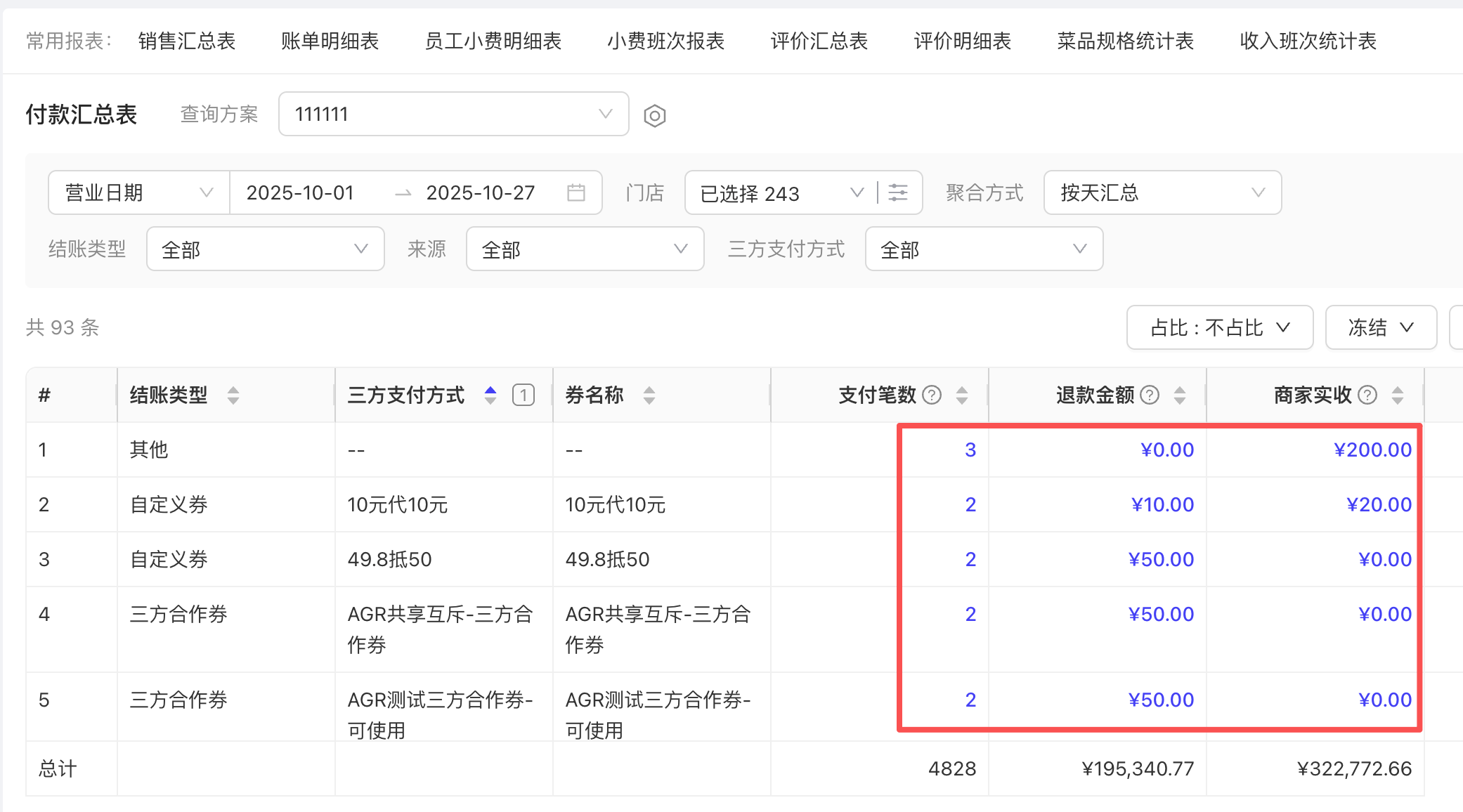1463x812 pixels.
Task: Sort by 结账类型 column arrows
Action: pyautogui.click(x=233, y=395)
